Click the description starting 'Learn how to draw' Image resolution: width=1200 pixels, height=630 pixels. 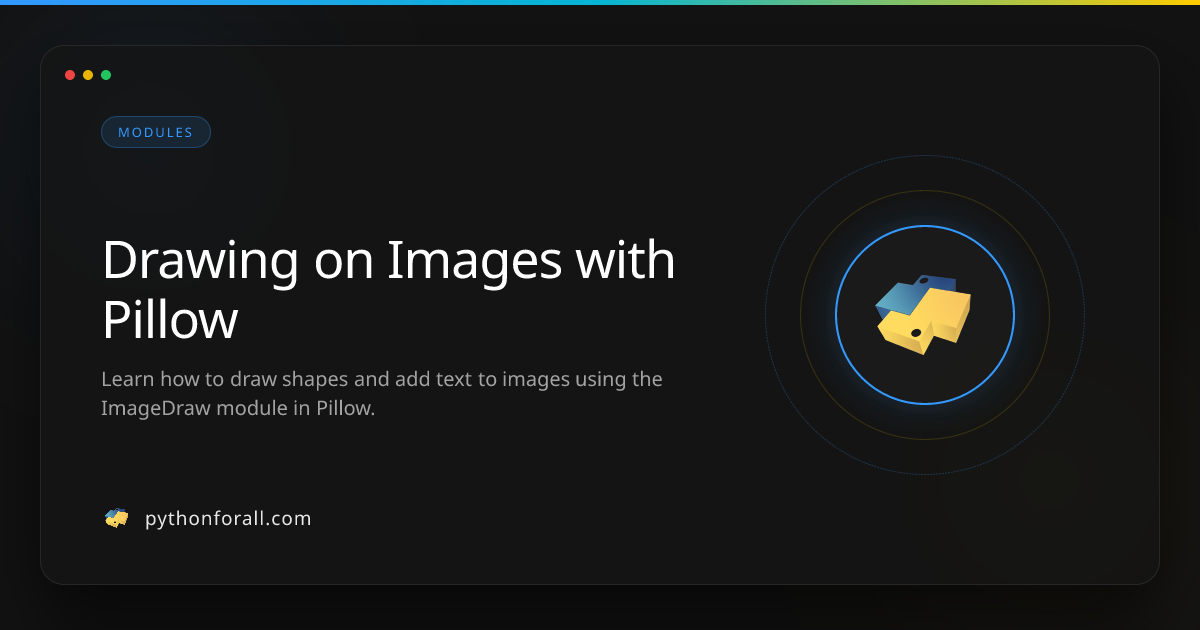(x=382, y=394)
